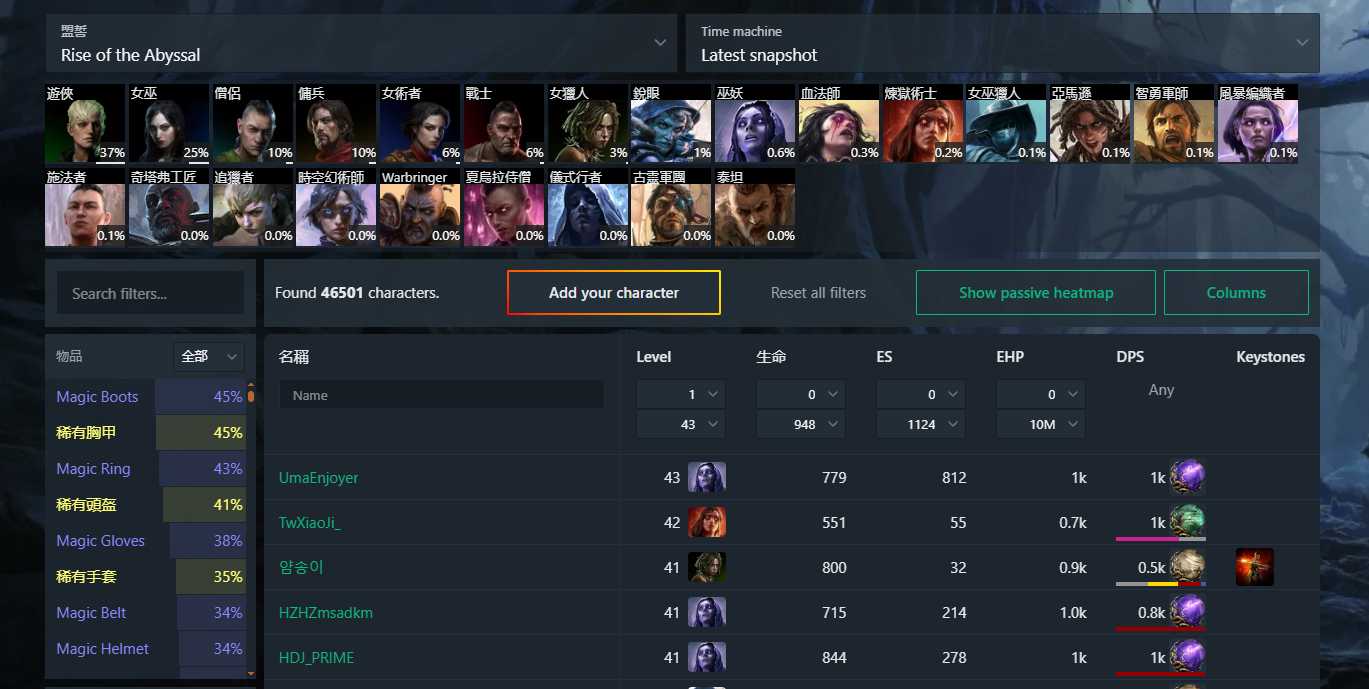Open character link HZHZmsadkm
The height and width of the screenshot is (689, 1369).
[326, 612]
